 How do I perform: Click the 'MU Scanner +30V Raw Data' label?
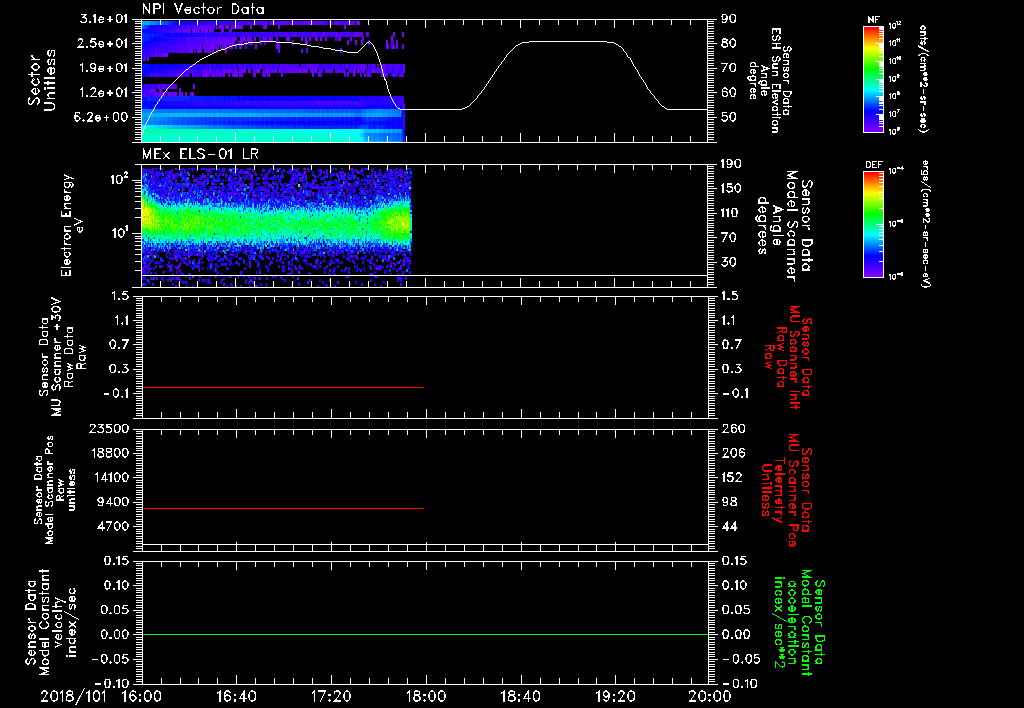click(63, 357)
